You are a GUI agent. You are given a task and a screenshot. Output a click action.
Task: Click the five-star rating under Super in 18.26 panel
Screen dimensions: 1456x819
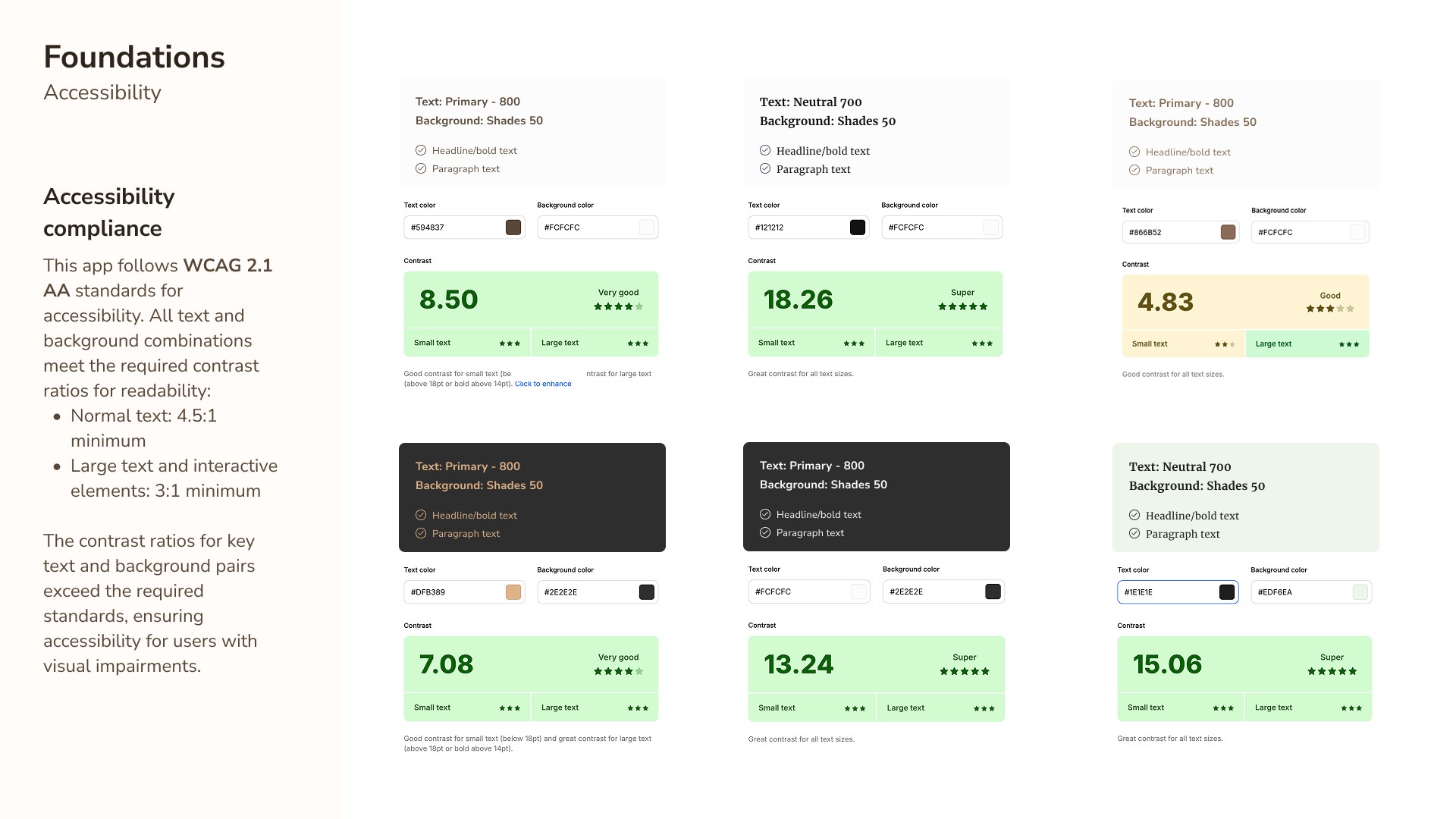tap(963, 306)
